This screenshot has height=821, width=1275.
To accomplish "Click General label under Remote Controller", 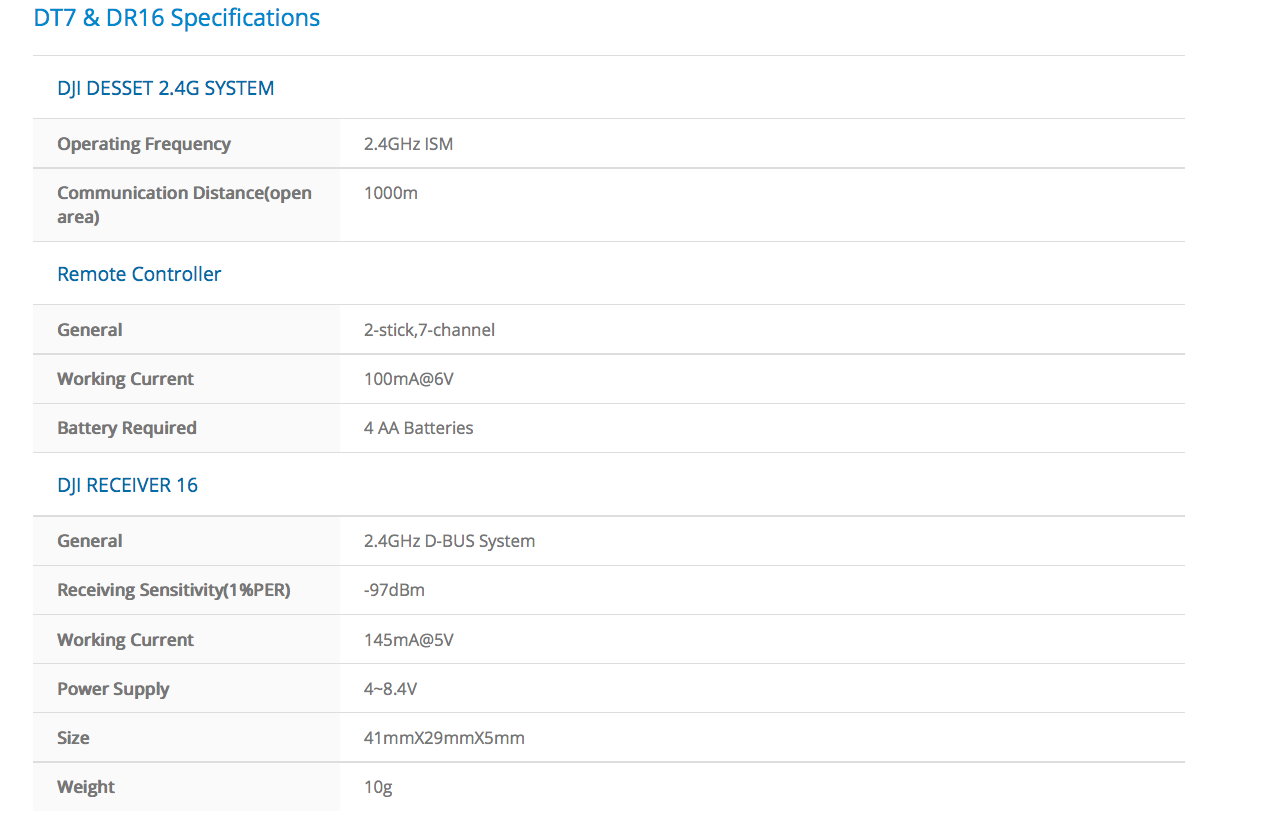I will [90, 330].
